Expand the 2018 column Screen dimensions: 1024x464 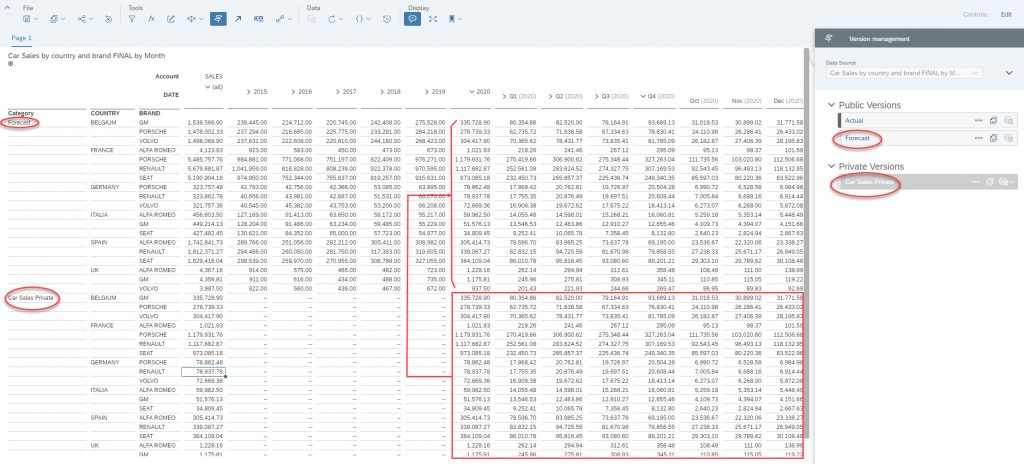[381, 92]
